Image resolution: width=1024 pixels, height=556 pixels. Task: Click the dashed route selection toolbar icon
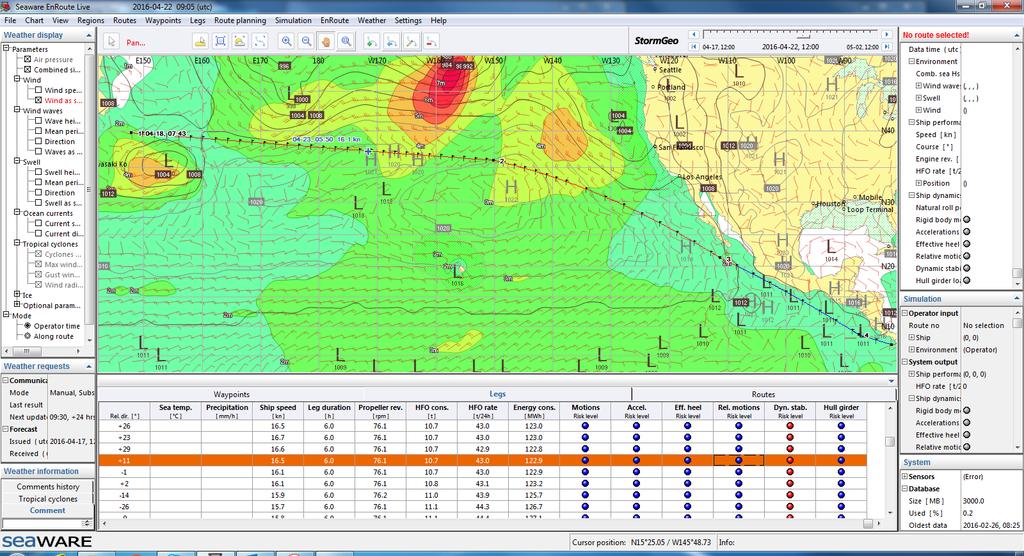point(260,42)
